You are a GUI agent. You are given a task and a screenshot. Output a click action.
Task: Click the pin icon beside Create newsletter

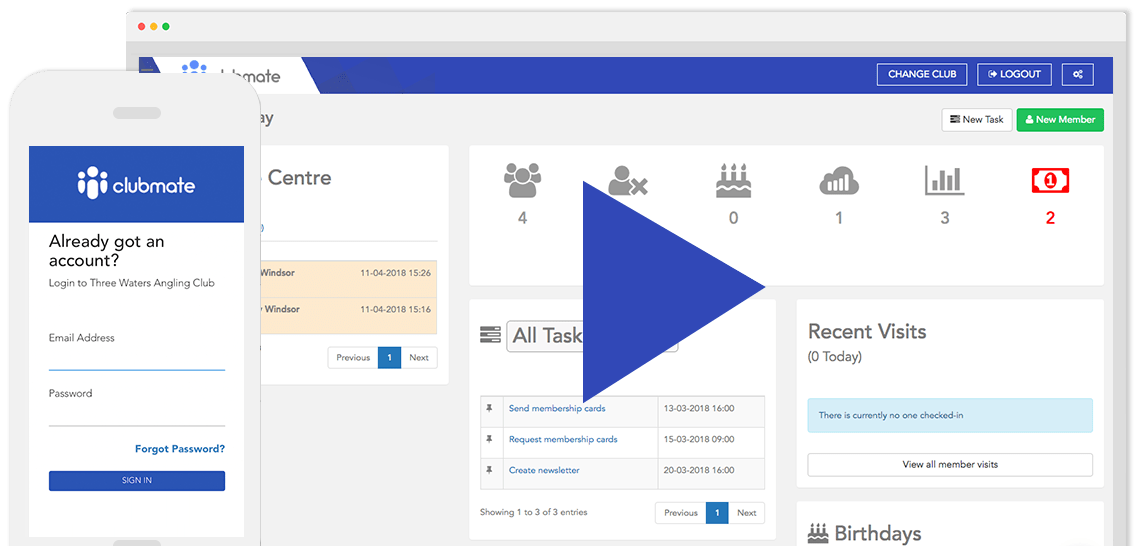click(489, 470)
